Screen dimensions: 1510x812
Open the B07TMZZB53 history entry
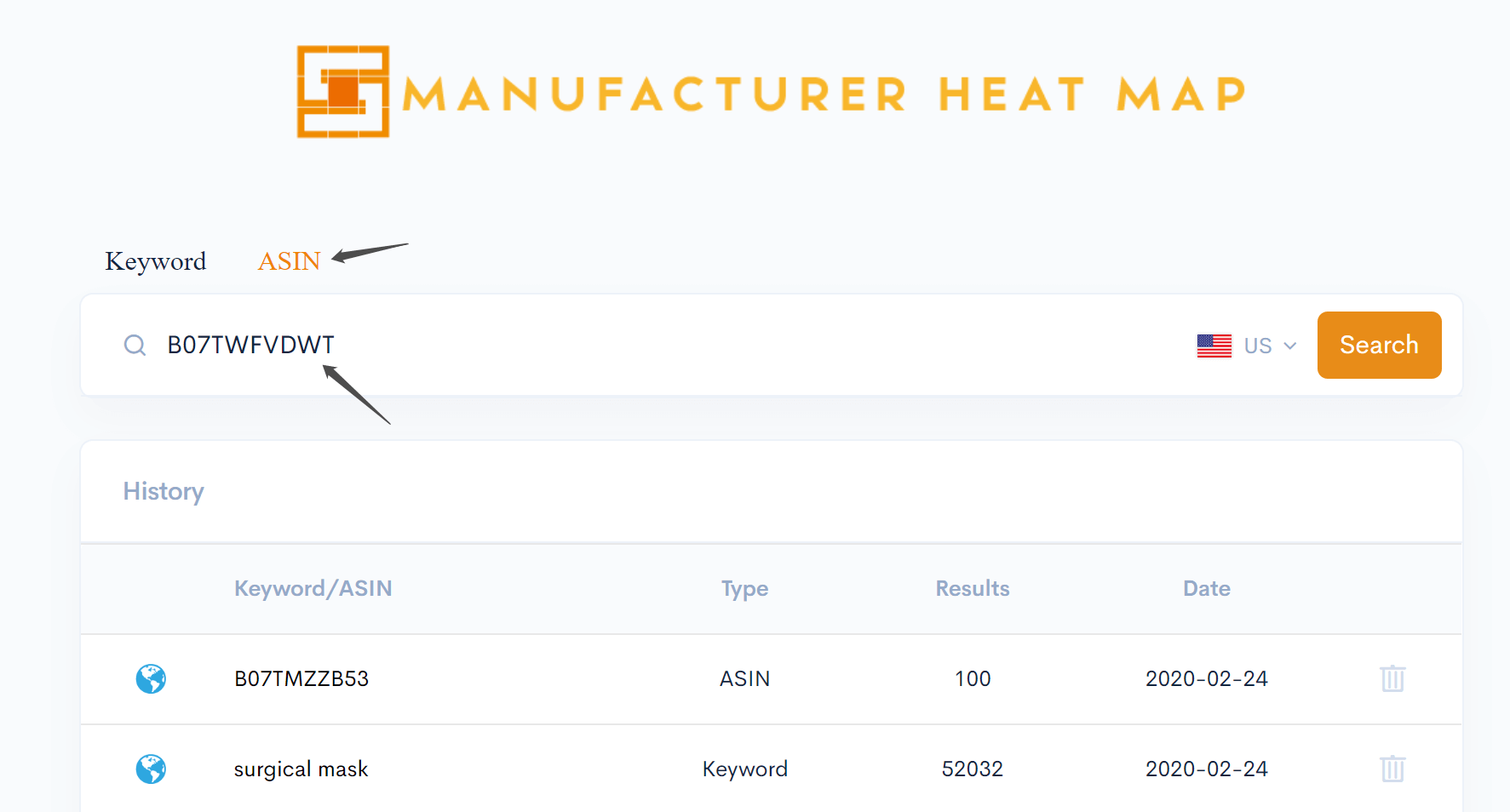301,678
